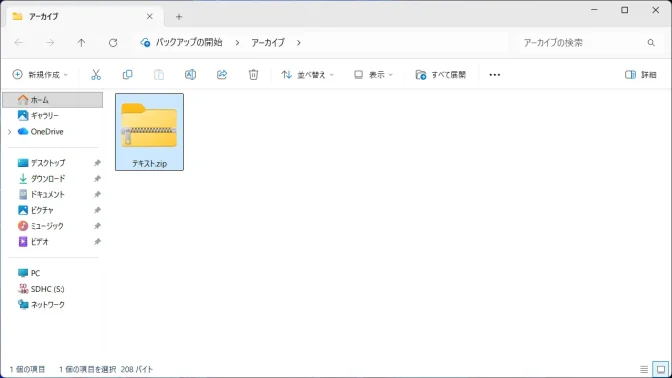The width and height of the screenshot is (672, 378).
Task: Switch to large icons view icon
Action: click(x=661, y=369)
